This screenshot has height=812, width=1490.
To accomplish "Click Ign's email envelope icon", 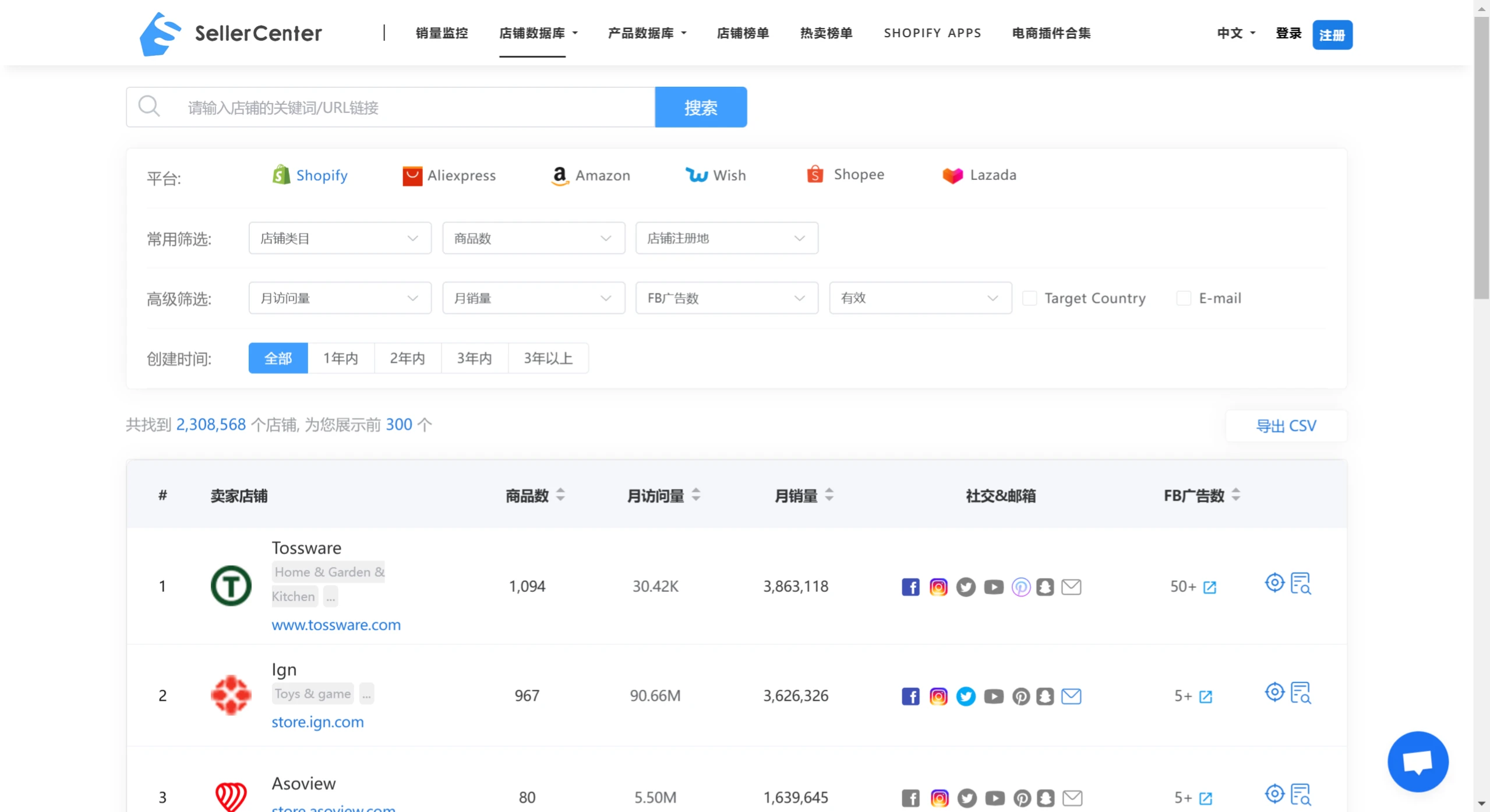I will coord(1071,696).
